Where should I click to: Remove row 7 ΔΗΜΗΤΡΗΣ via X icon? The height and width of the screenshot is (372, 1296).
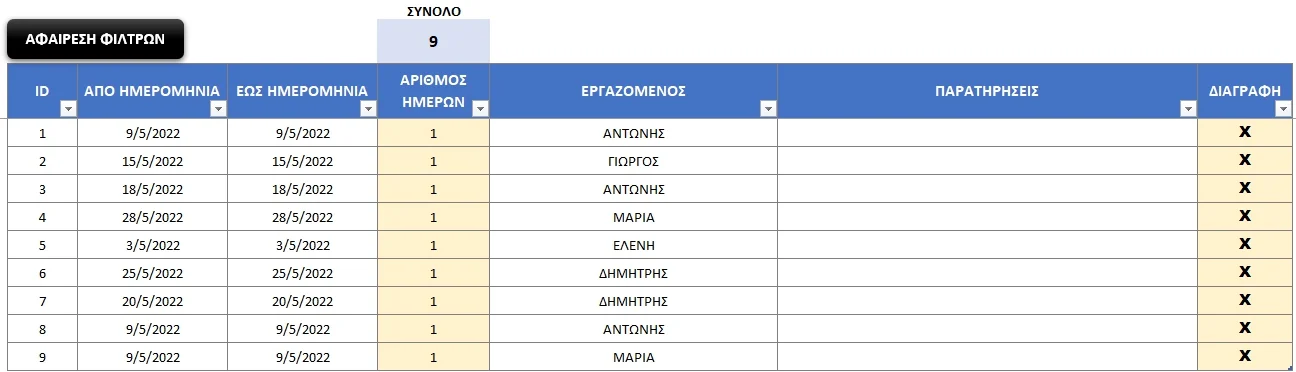tap(1245, 299)
